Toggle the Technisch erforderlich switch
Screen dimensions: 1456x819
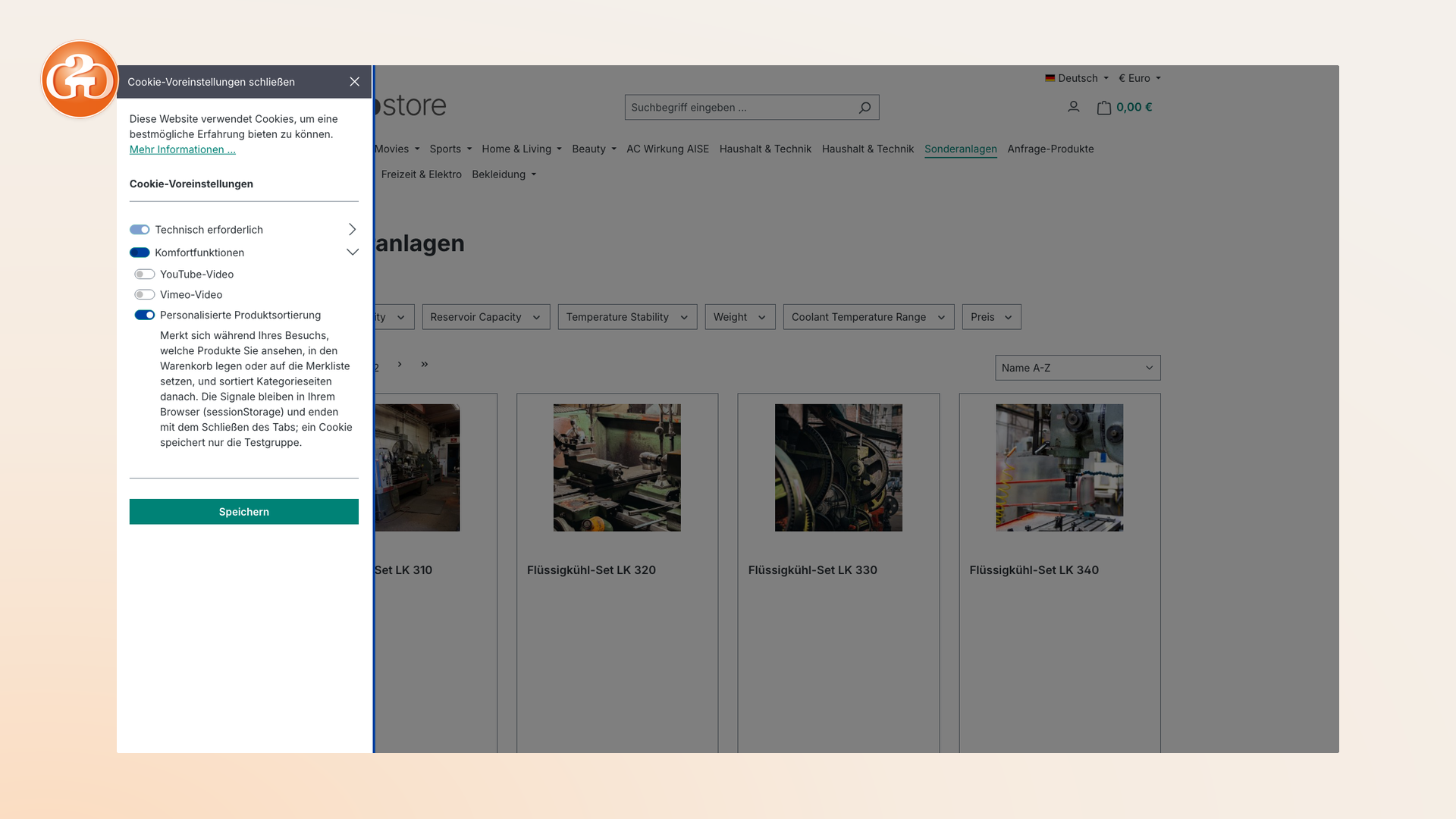point(140,230)
